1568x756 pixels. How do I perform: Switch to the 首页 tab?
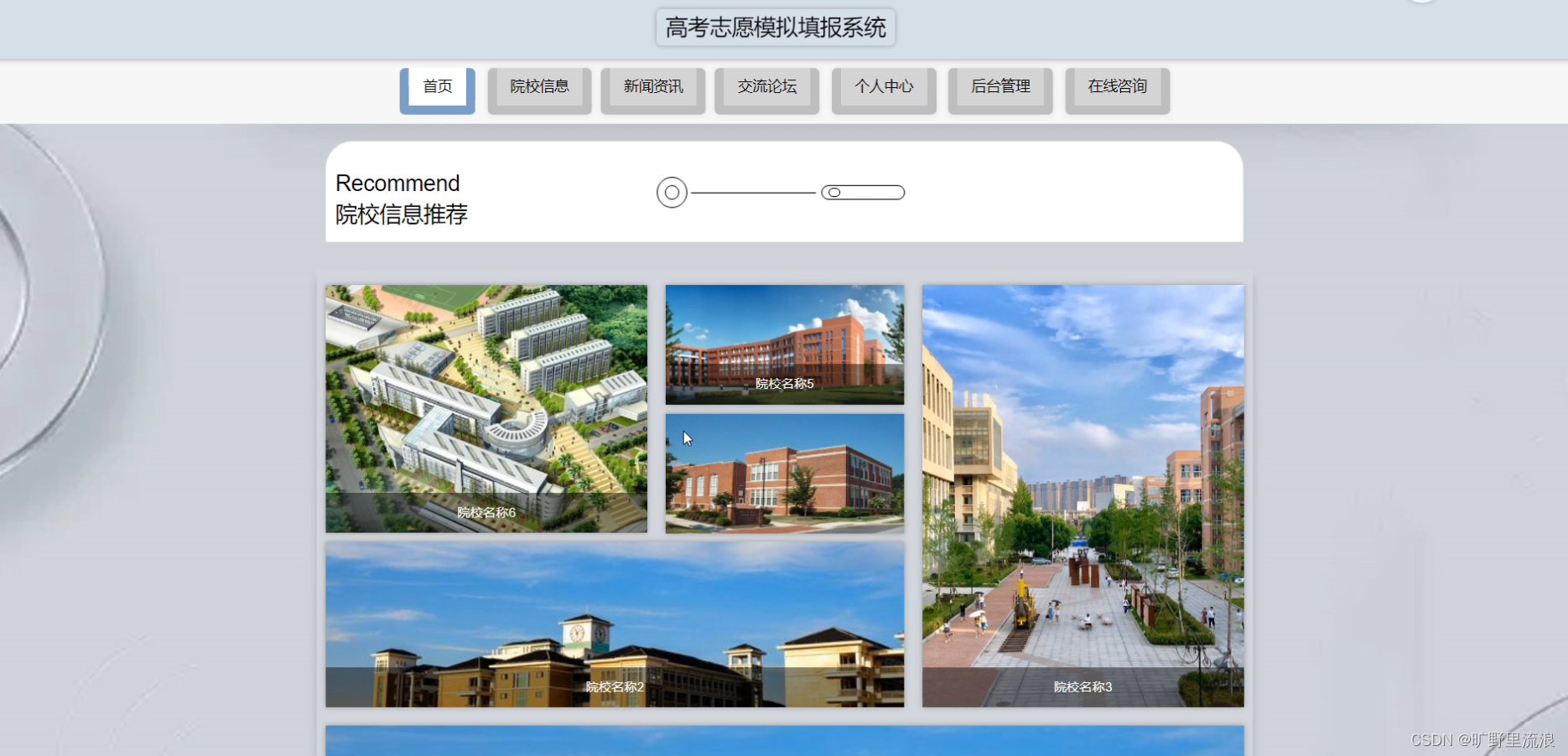click(437, 86)
